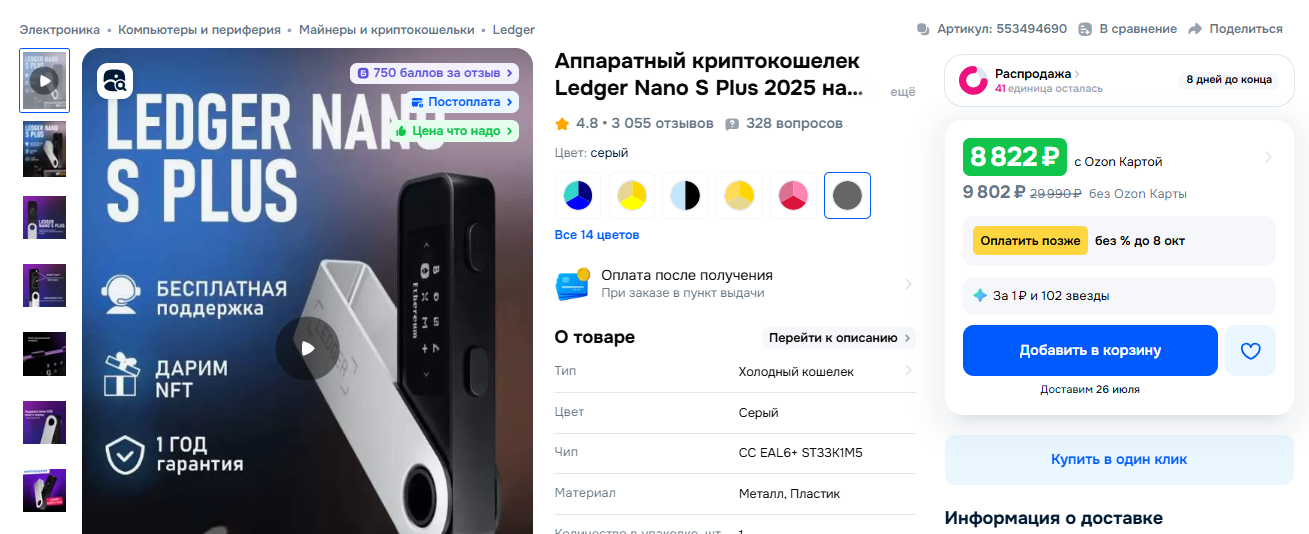Click the rating star icon
Screen dimensions: 1309x534
click(x=562, y=124)
